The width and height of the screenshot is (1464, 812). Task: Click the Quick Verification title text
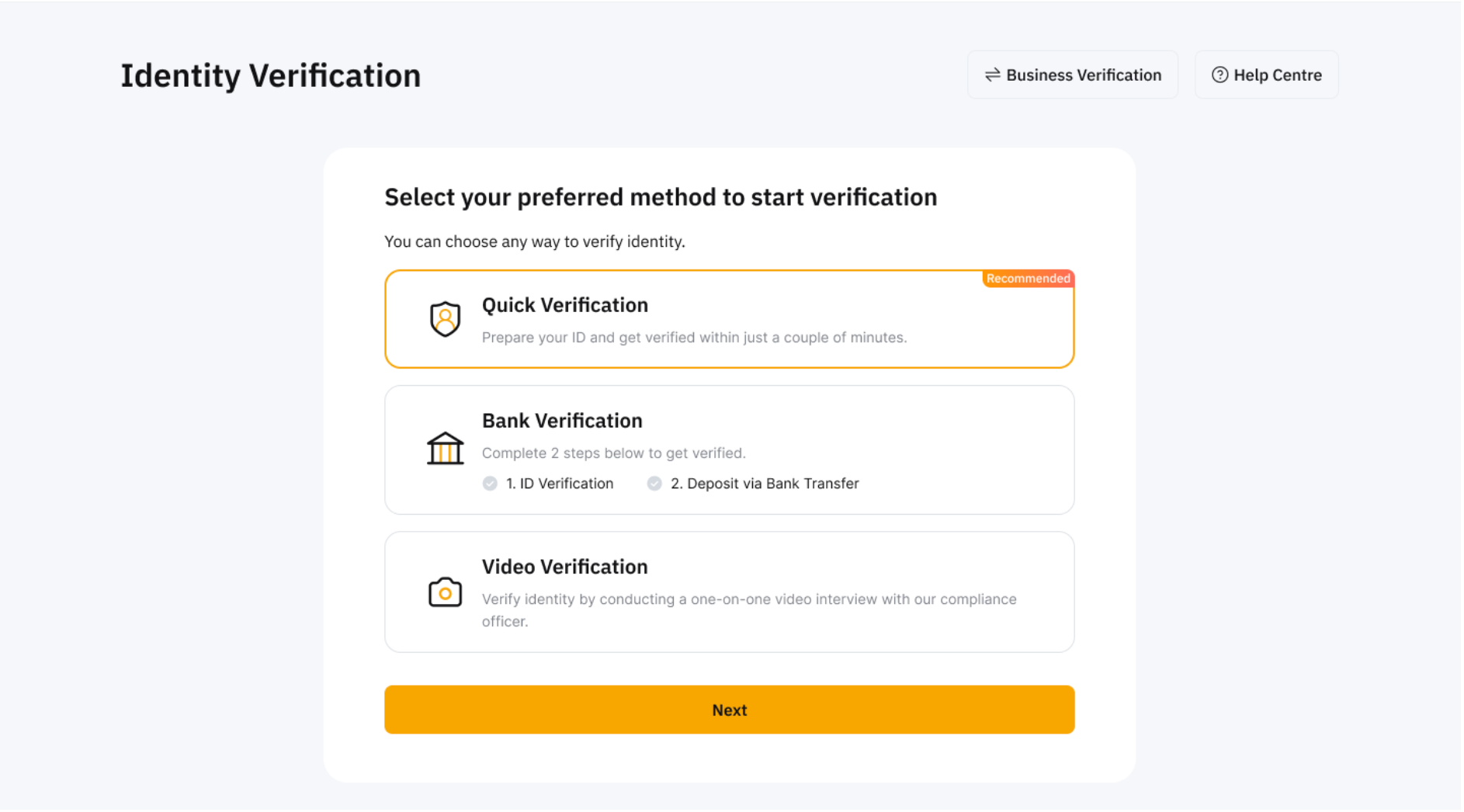[x=565, y=305]
